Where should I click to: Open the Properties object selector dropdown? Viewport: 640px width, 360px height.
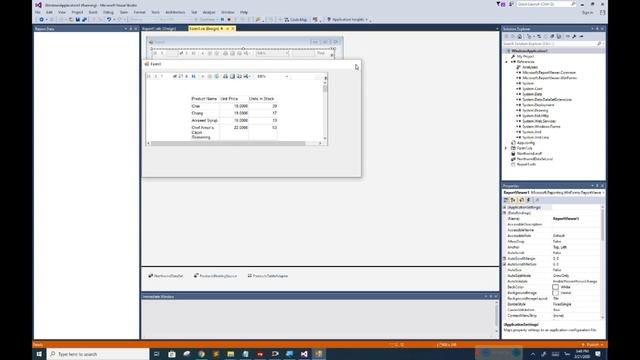603,192
